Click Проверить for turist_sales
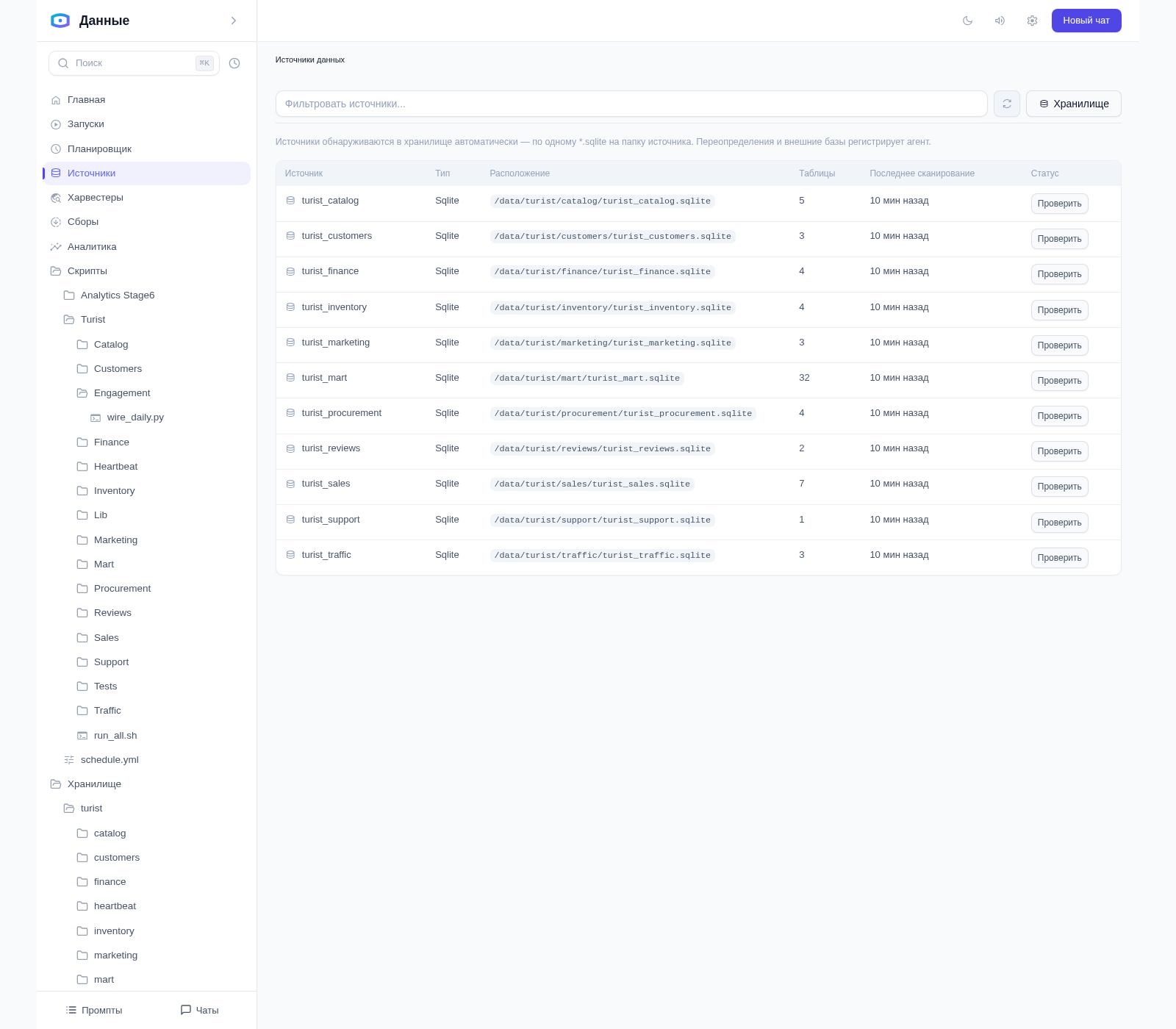1176x1029 pixels. [x=1059, y=487]
